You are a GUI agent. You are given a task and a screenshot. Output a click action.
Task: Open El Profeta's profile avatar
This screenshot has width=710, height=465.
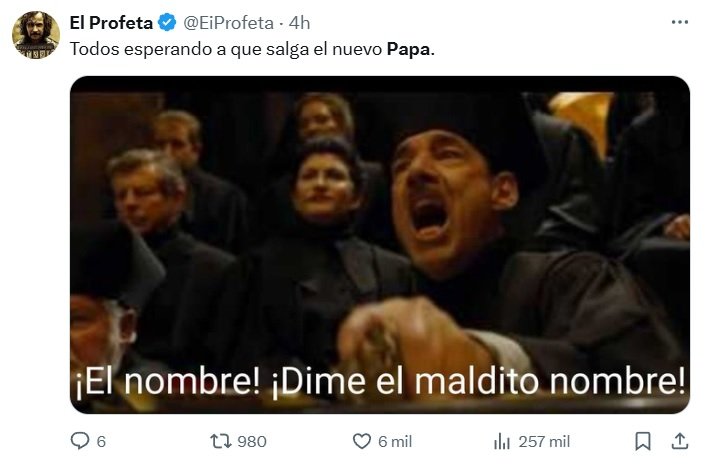point(36,35)
